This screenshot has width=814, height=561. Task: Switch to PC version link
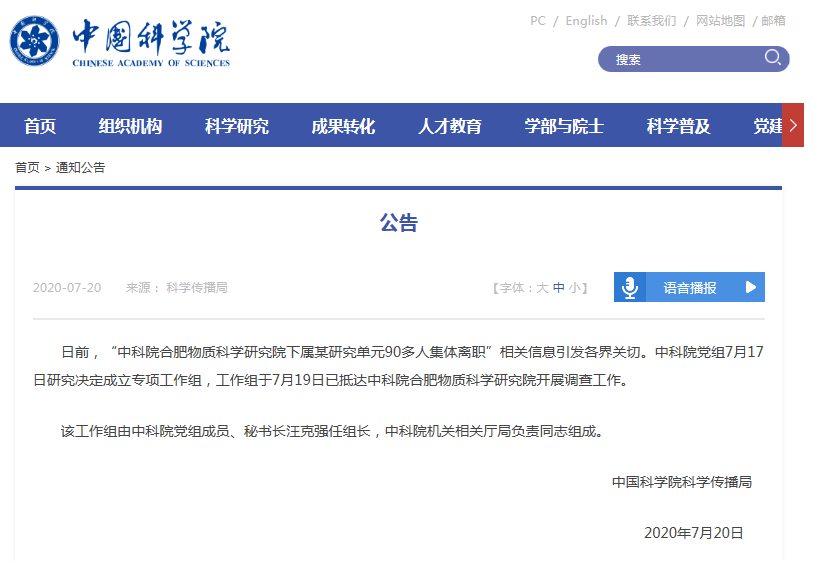tap(538, 21)
